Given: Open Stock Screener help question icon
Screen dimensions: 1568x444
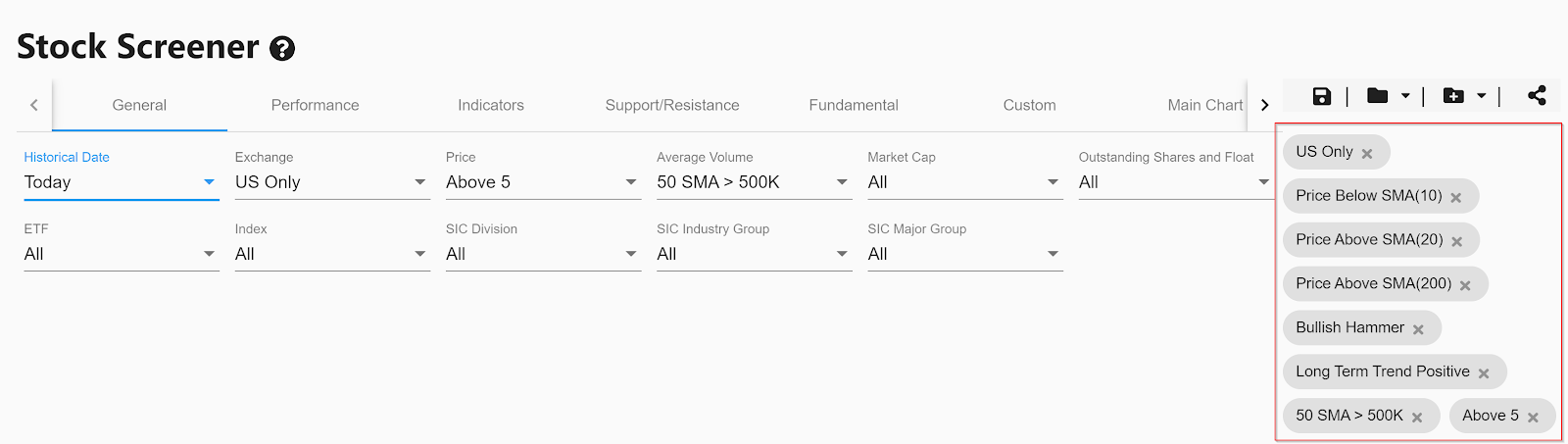Looking at the screenshot, I should coord(282,48).
